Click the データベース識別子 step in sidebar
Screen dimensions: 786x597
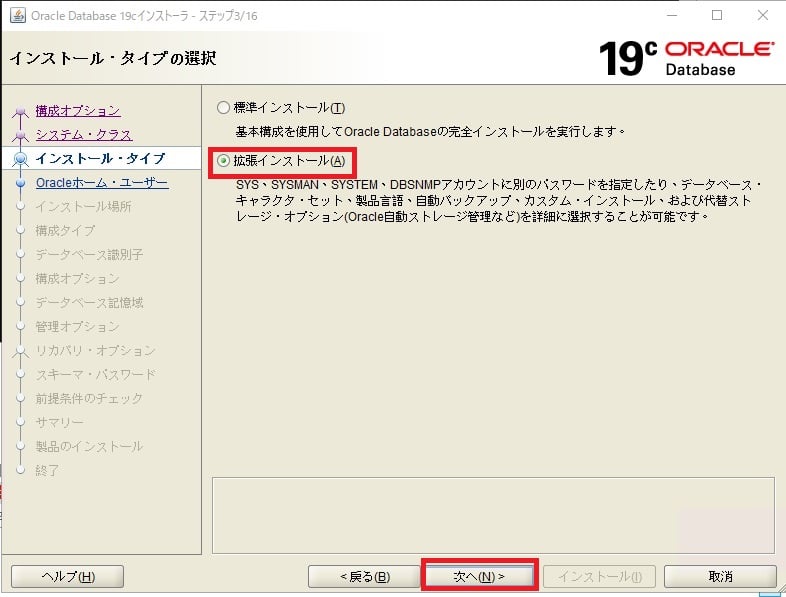pyautogui.click(x=89, y=254)
